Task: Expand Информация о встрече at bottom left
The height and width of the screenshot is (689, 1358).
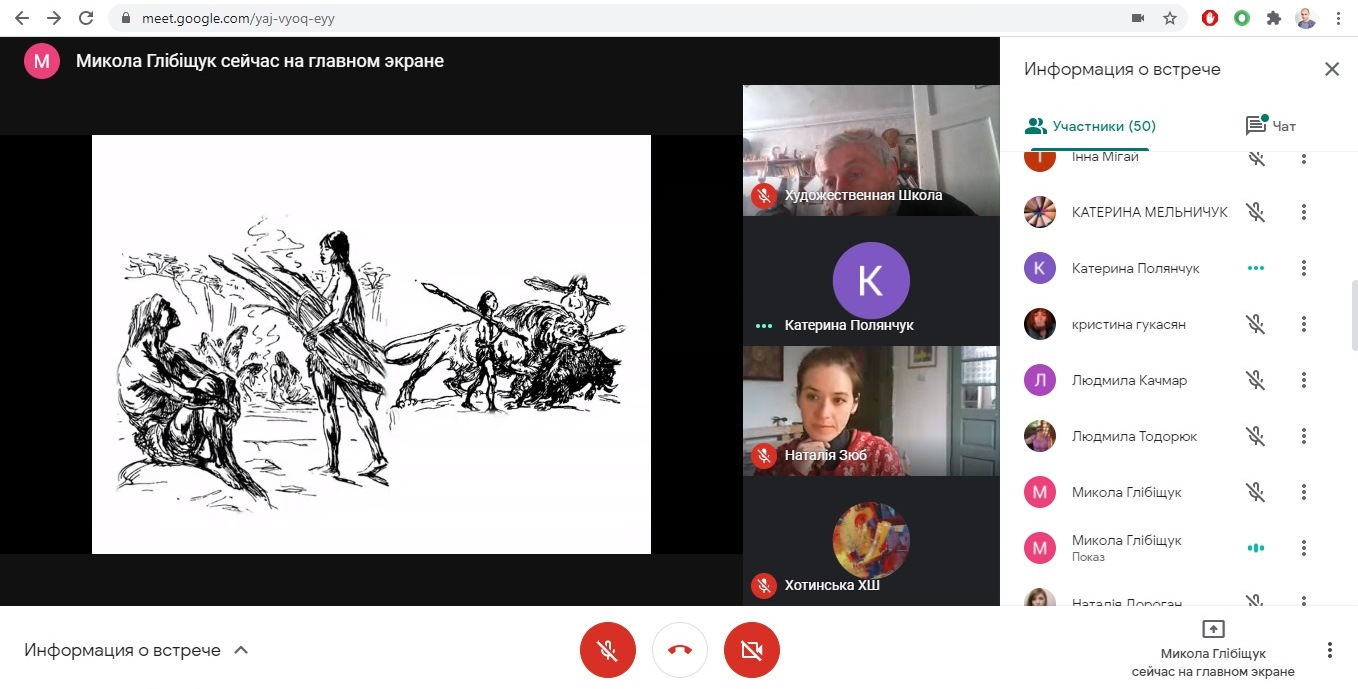Action: [x=137, y=650]
